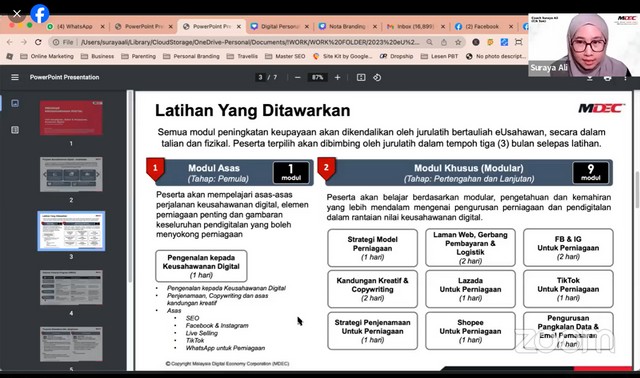
Task: Switch sidebar to thumbnail view icon
Action: [15, 103]
